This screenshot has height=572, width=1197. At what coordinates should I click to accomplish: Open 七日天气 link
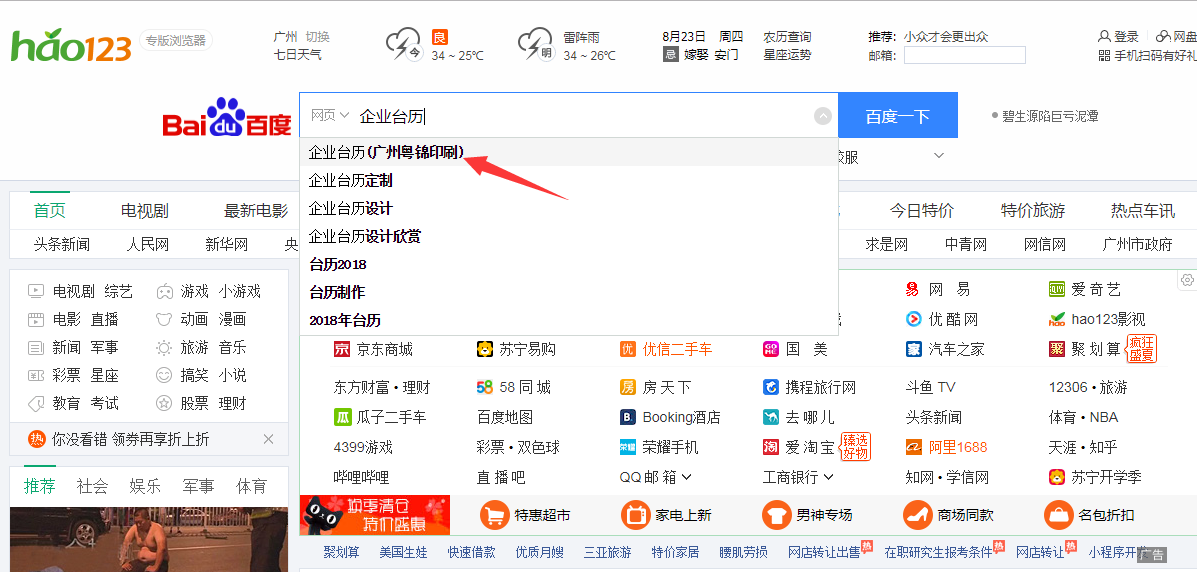click(x=298, y=55)
